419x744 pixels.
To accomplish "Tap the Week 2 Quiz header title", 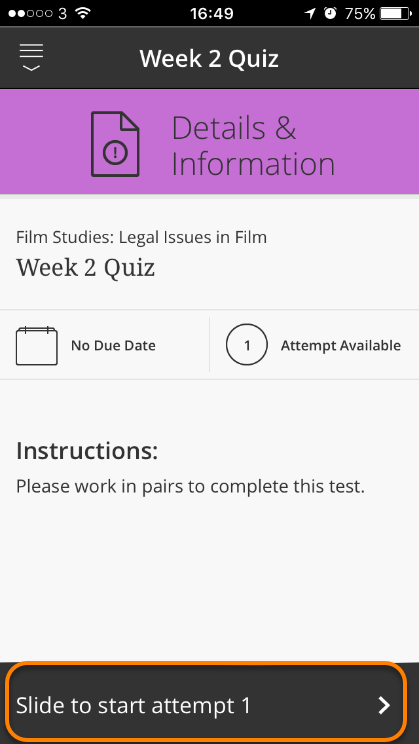I will 209,58.
